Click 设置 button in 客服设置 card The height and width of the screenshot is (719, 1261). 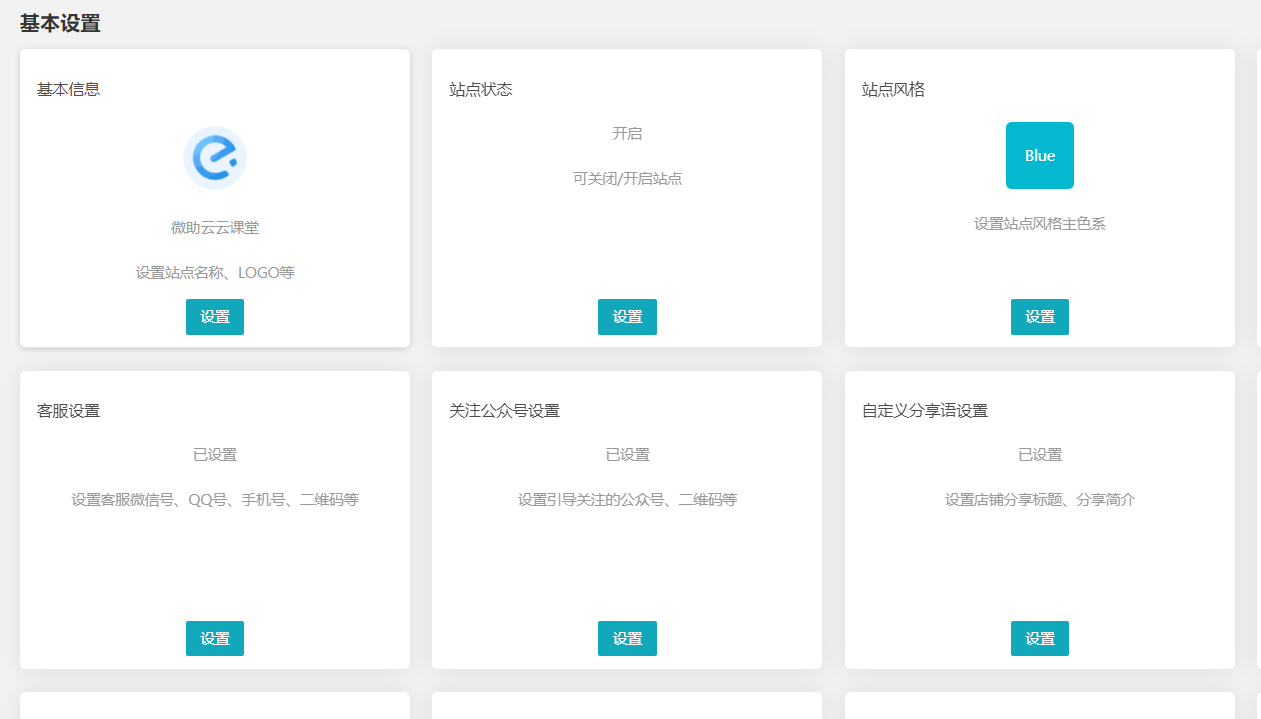click(x=215, y=639)
